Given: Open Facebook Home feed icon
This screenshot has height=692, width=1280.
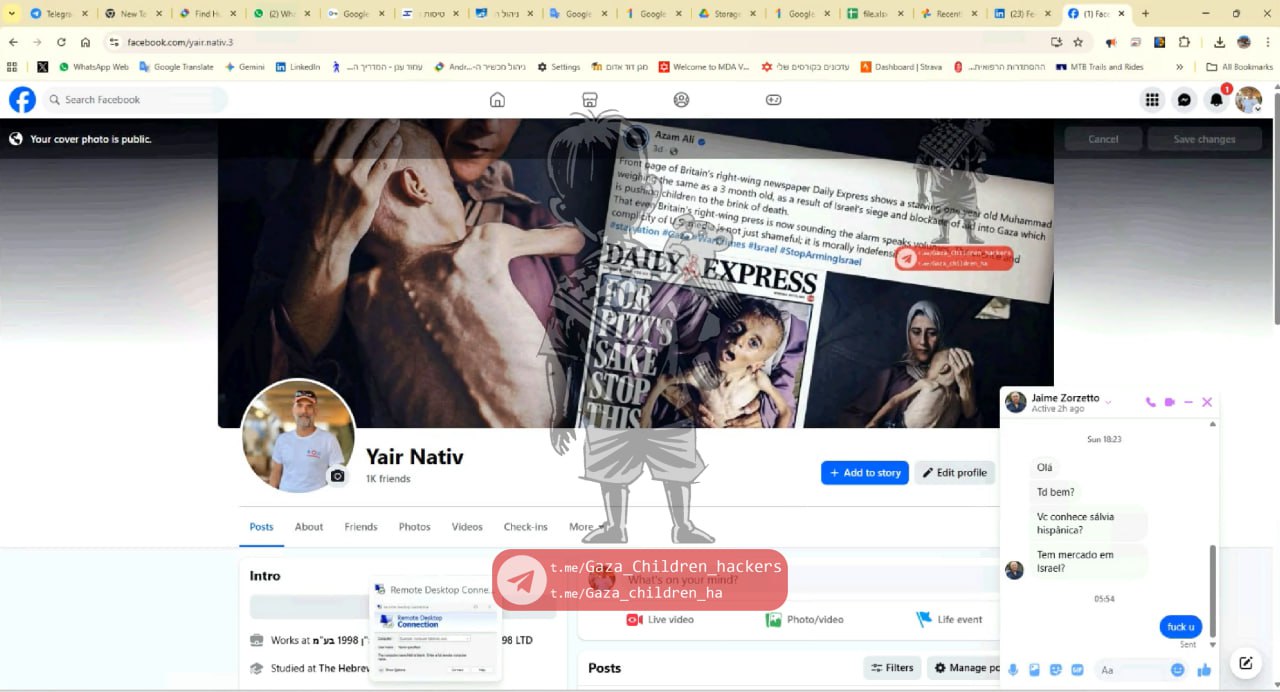Looking at the screenshot, I should 497,100.
